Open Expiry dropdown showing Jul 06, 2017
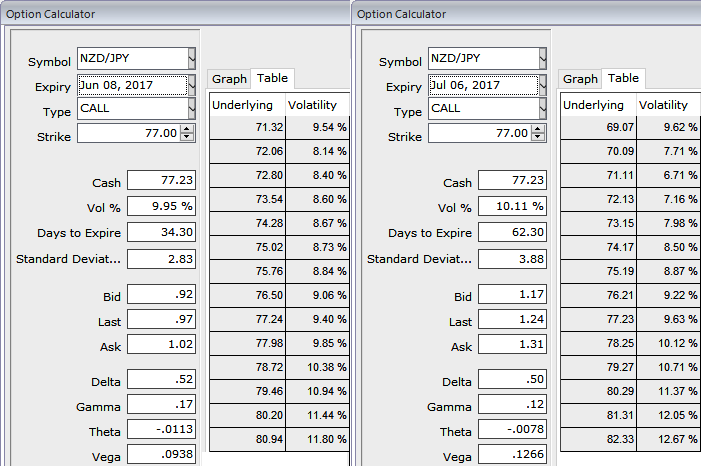This screenshot has height=466, width=702. coord(543,85)
